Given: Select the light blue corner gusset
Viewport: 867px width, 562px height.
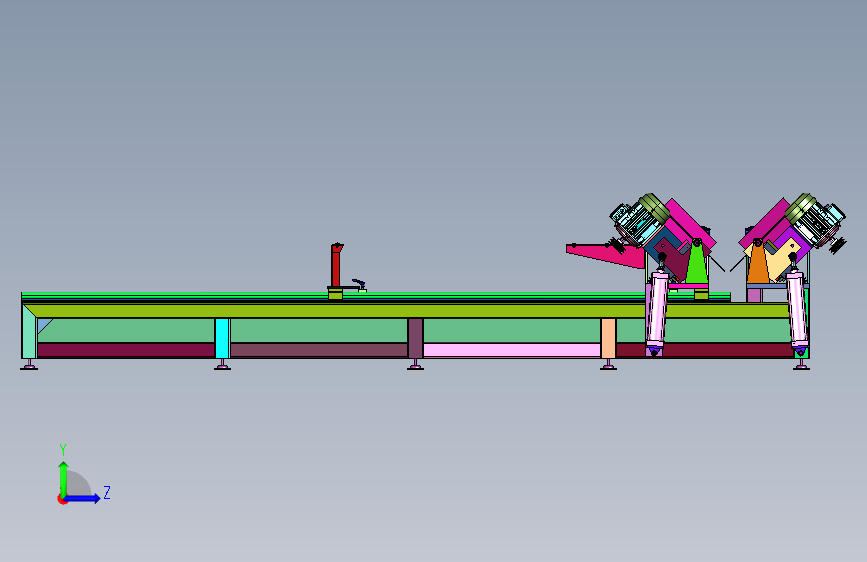Looking at the screenshot, I should point(43,325).
